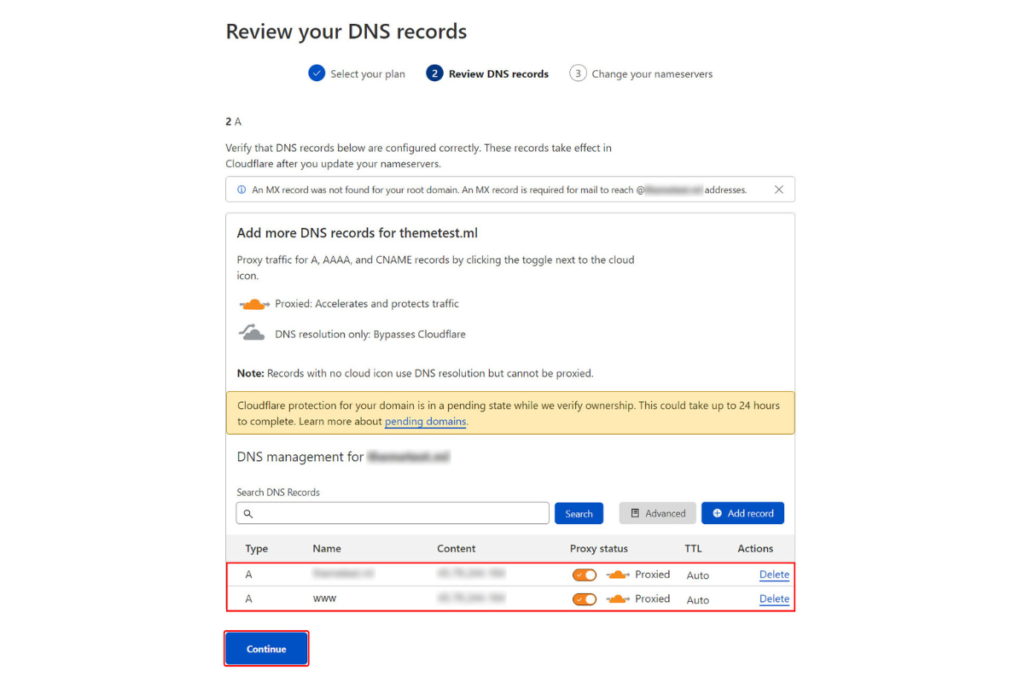
Task: Click the '2 A' record count text
Action: (233, 121)
